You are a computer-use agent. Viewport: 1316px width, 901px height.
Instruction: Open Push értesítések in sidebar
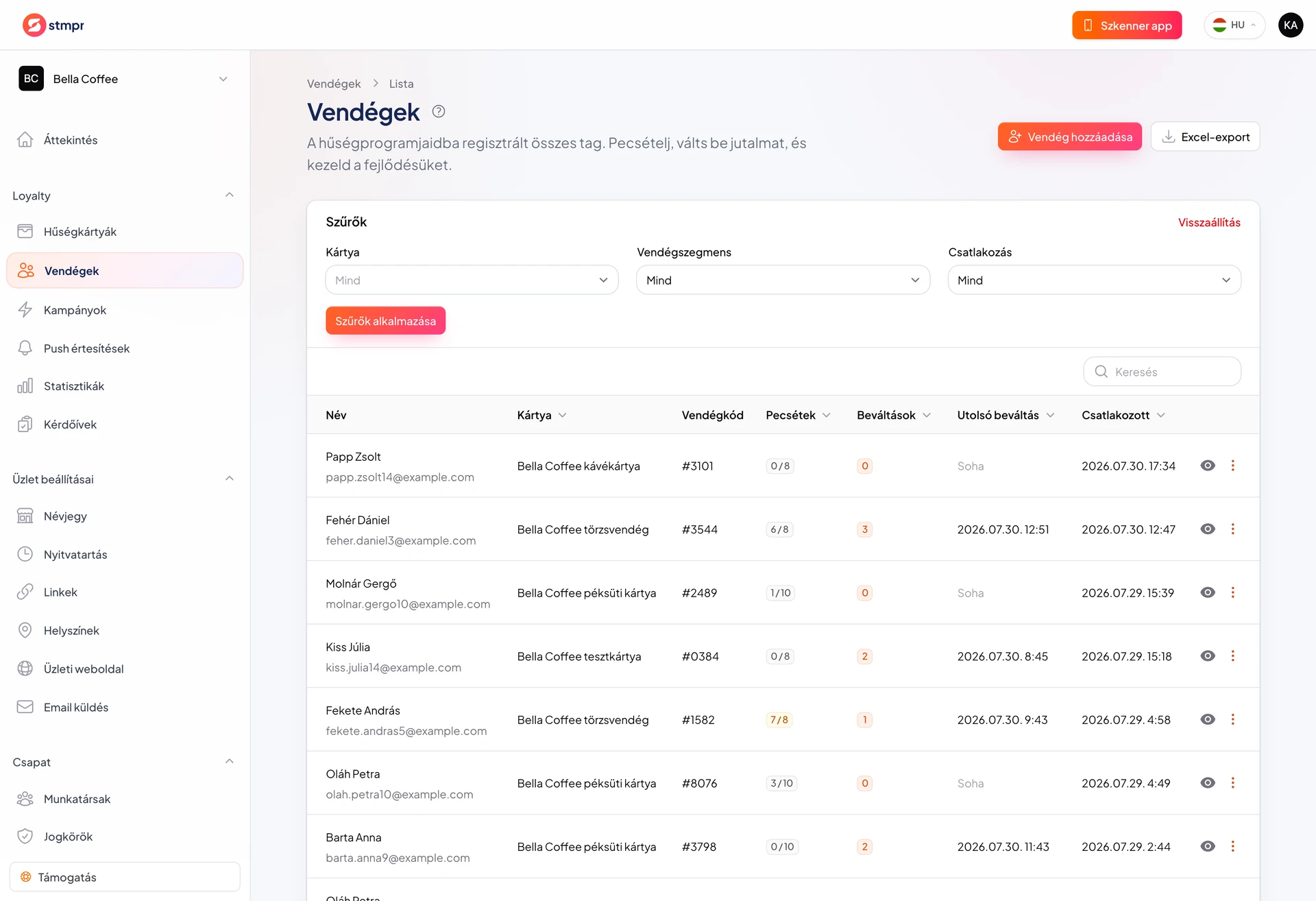(125, 348)
